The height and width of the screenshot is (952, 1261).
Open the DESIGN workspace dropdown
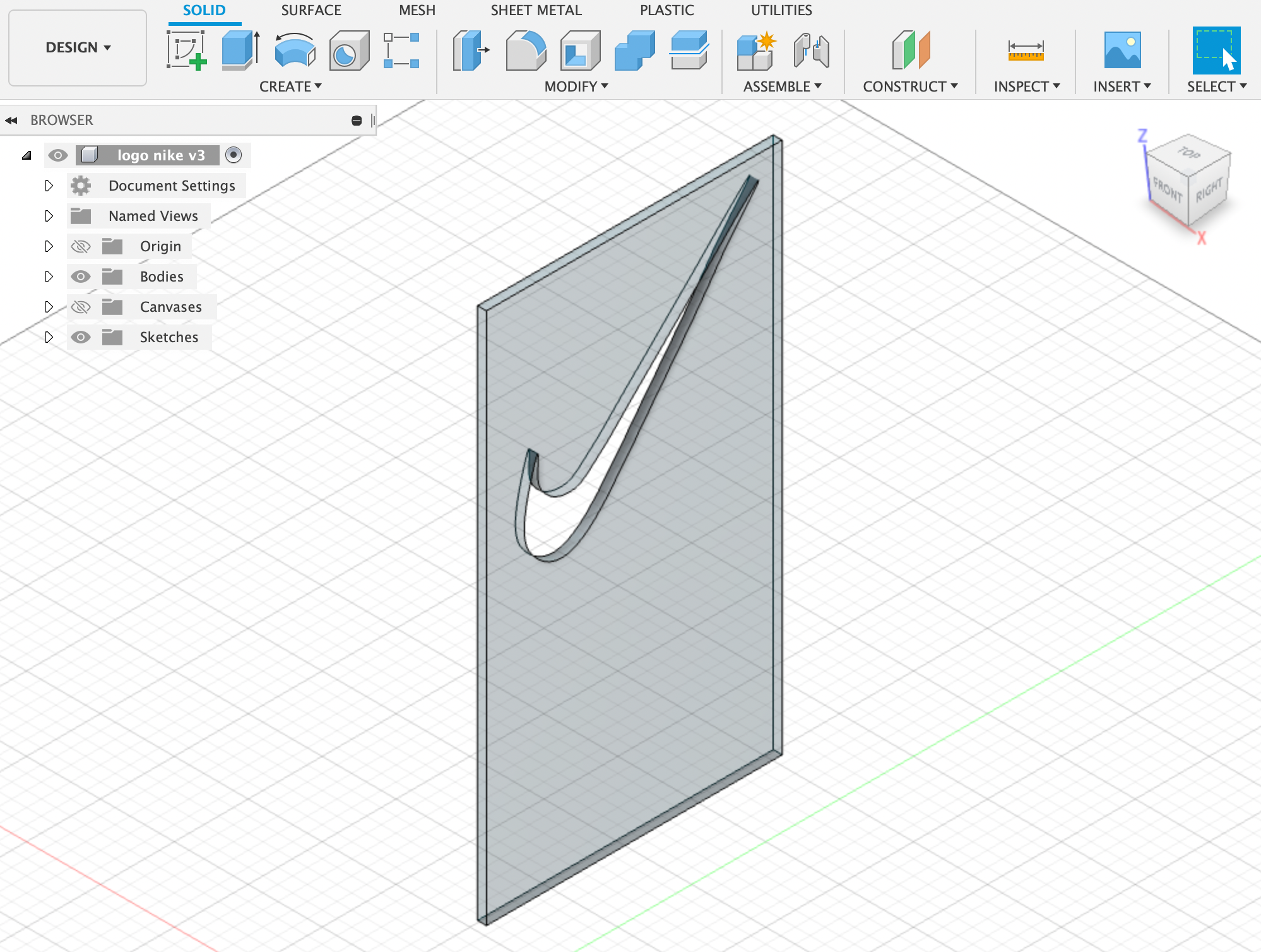click(x=78, y=48)
